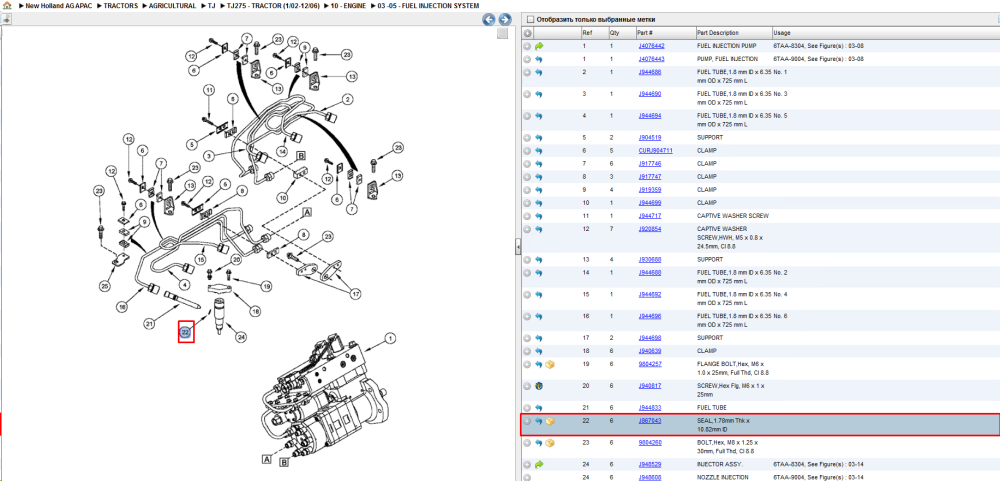Select 'FUEL INJECTION PUMP' description text
Viewport: 1000px width, 481px height.
tap(727, 46)
